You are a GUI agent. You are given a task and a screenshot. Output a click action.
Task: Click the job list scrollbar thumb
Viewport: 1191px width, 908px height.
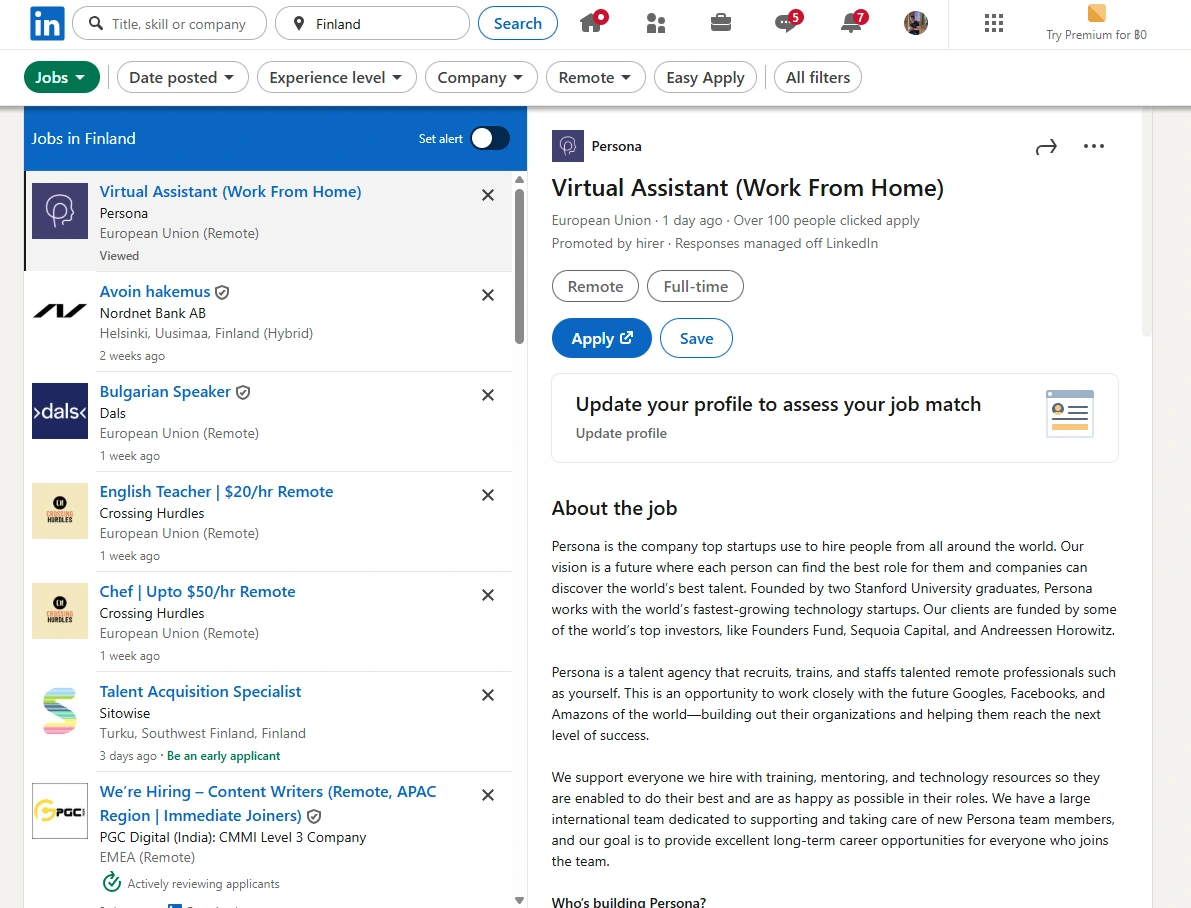click(x=520, y=266)
